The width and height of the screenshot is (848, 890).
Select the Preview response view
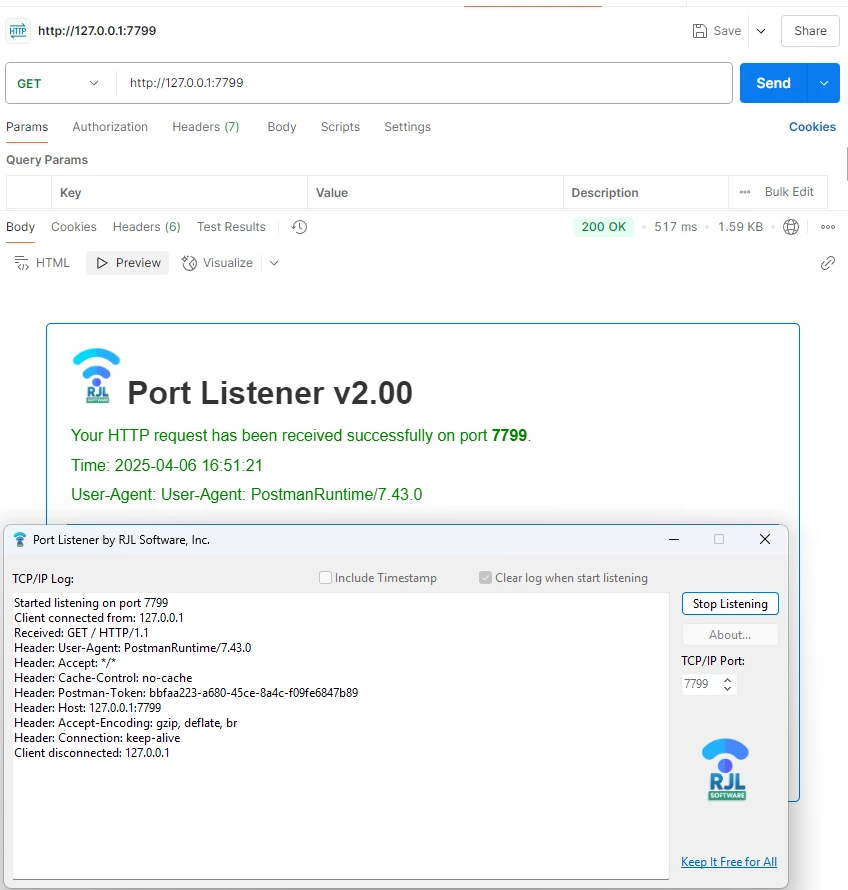126,262
